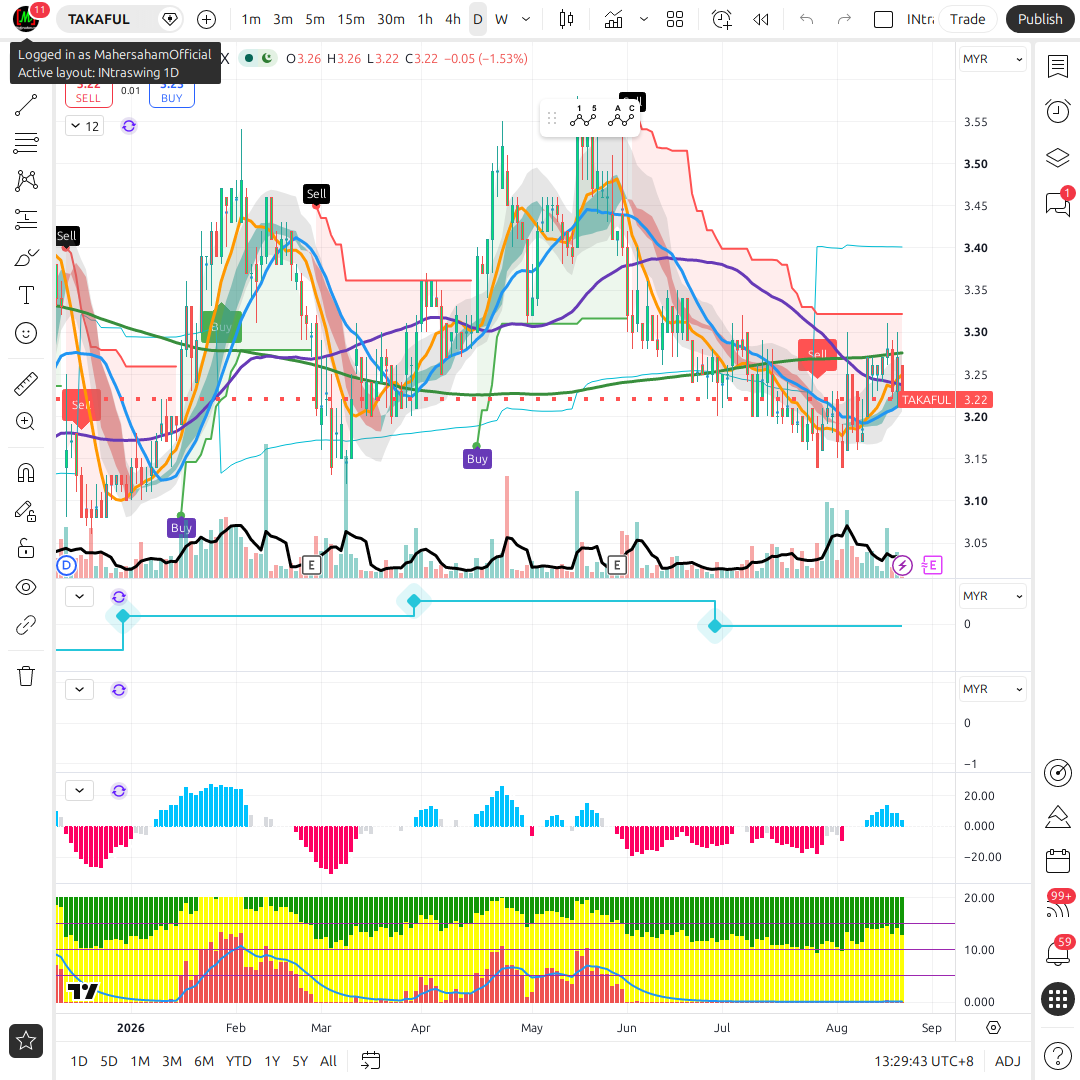Undo the last chart action
This screenshot has width=1080, height=1080.
pos(806,19)
